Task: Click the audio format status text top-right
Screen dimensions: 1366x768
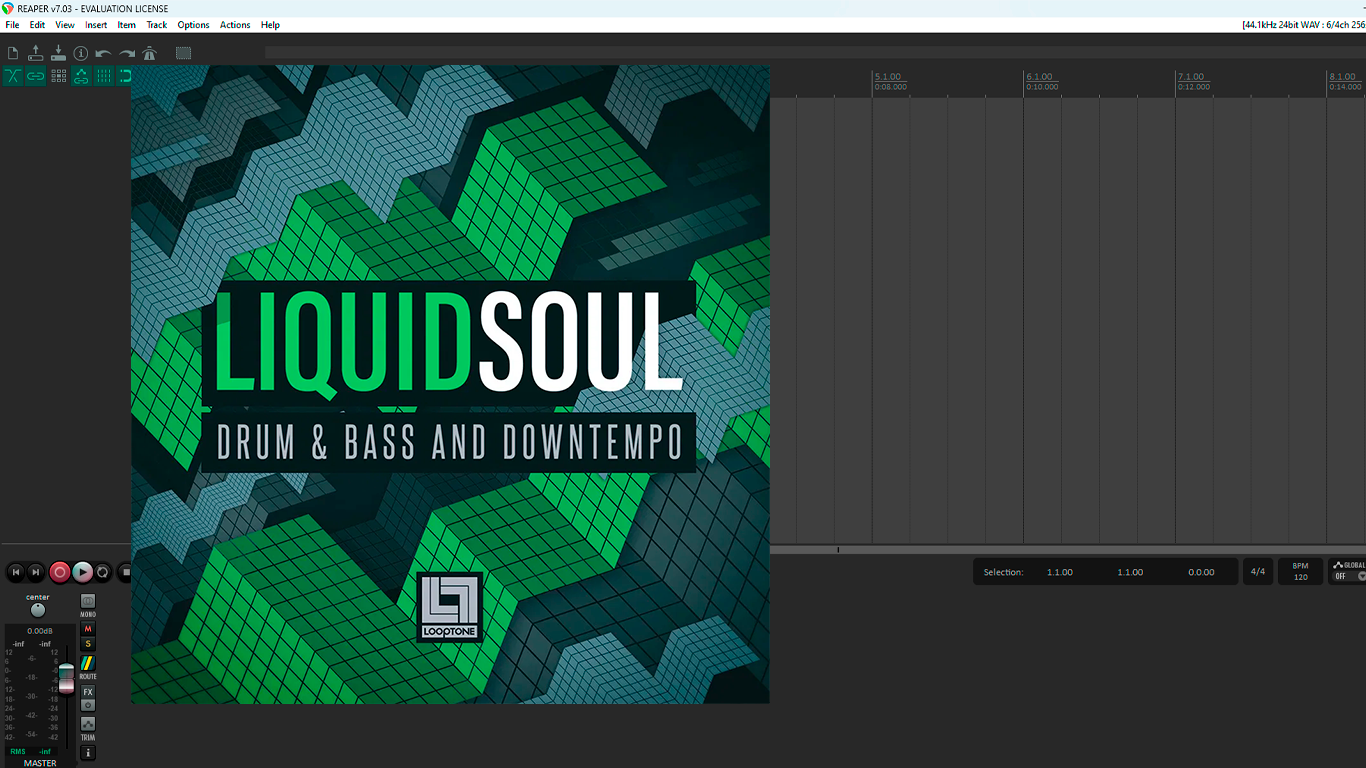Action: tap(1303, 25)
